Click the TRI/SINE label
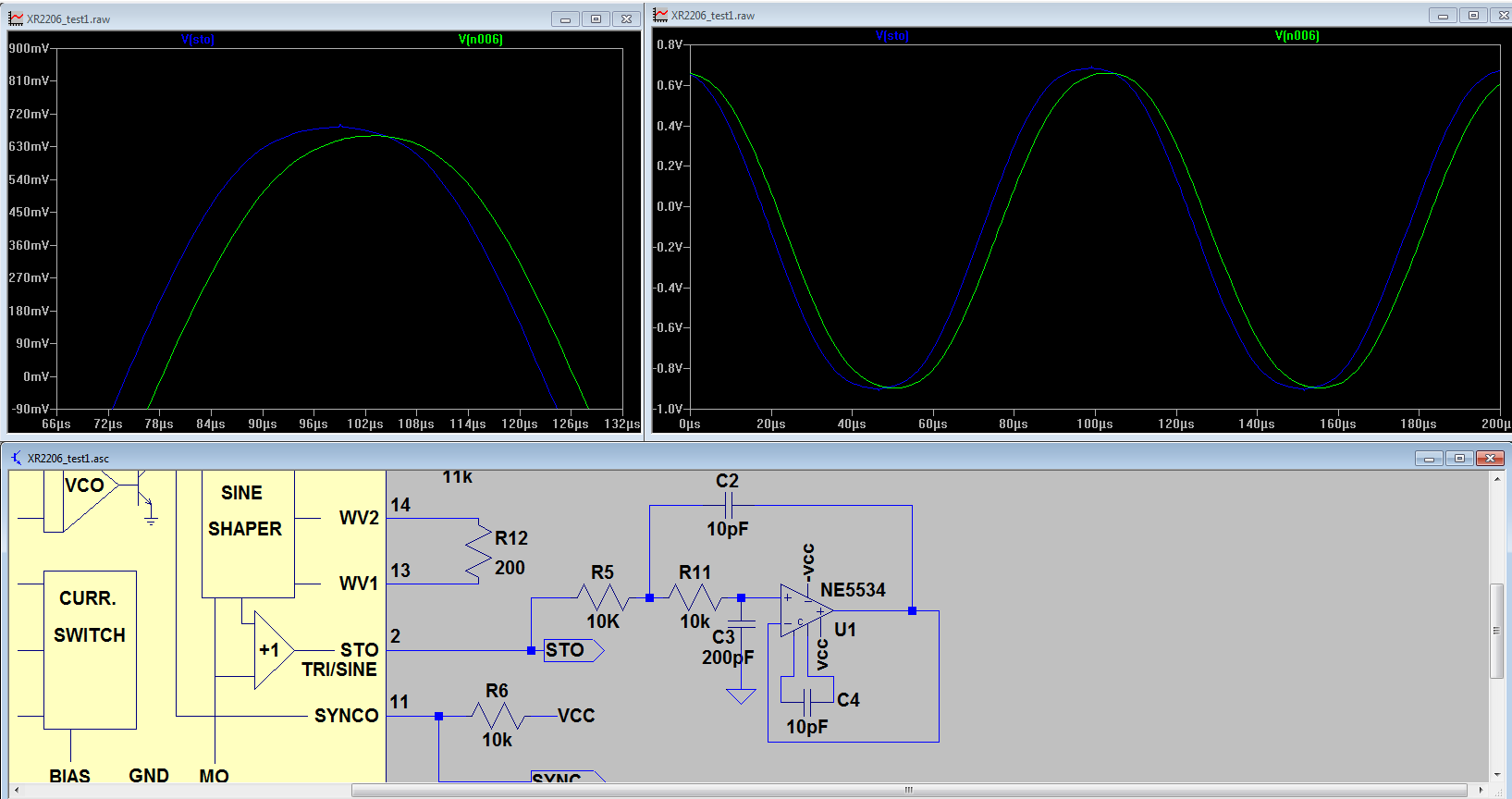1512x799 pixels. (x=339, y=670)
